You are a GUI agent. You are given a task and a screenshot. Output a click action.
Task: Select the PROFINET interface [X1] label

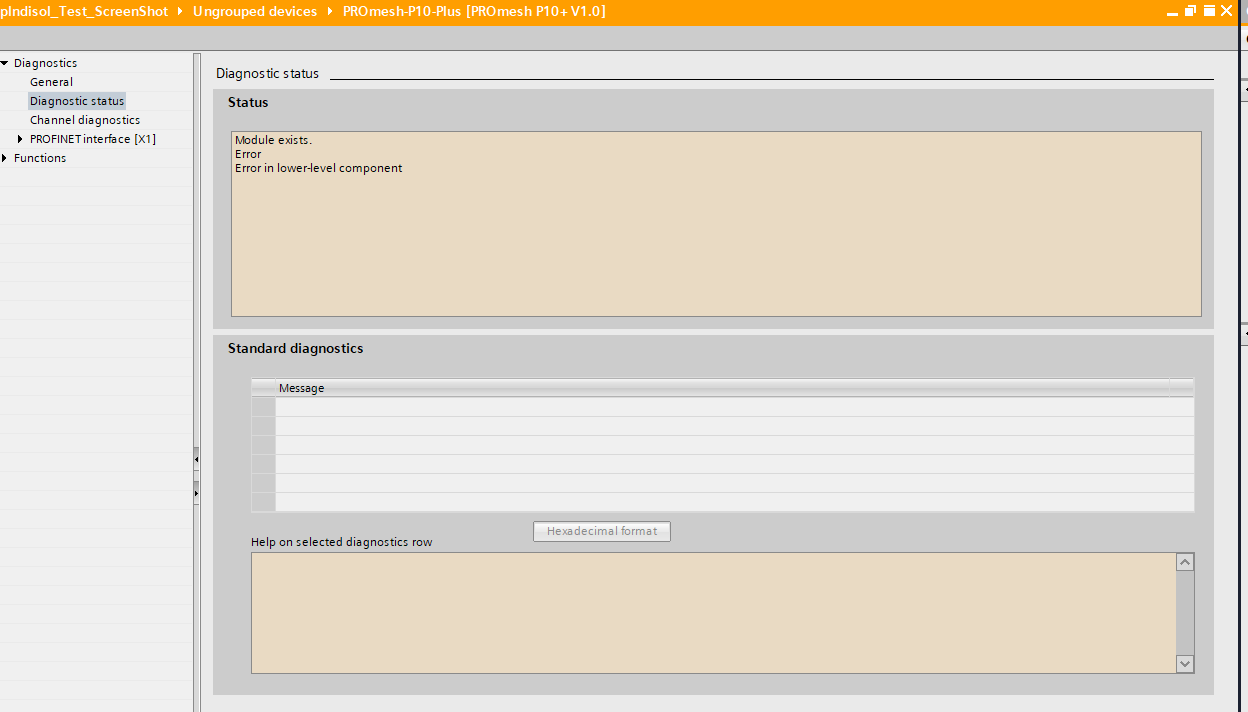pyautogui.click(x=93, y=139)
